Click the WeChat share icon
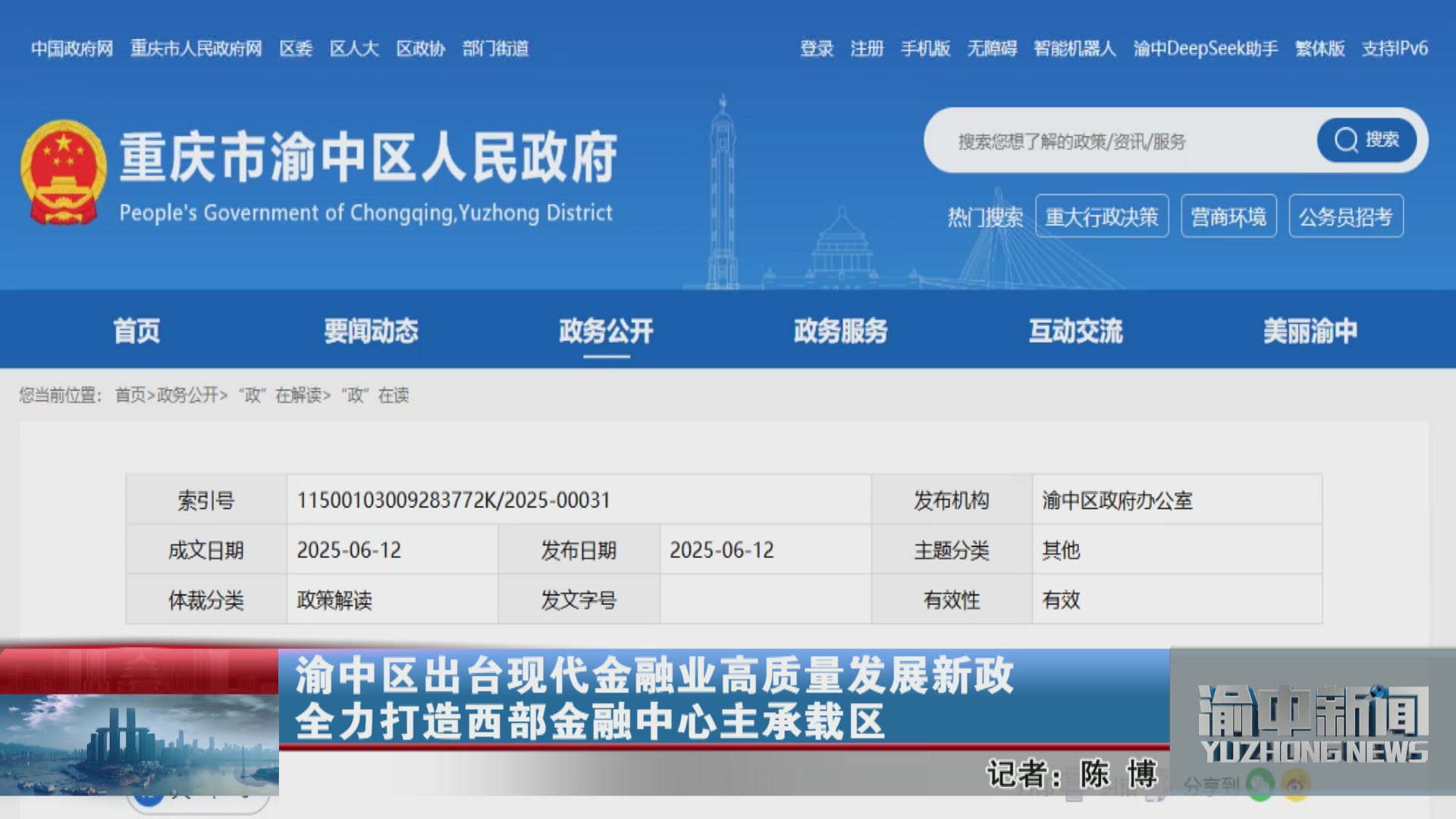 (x=1260, y=786)
